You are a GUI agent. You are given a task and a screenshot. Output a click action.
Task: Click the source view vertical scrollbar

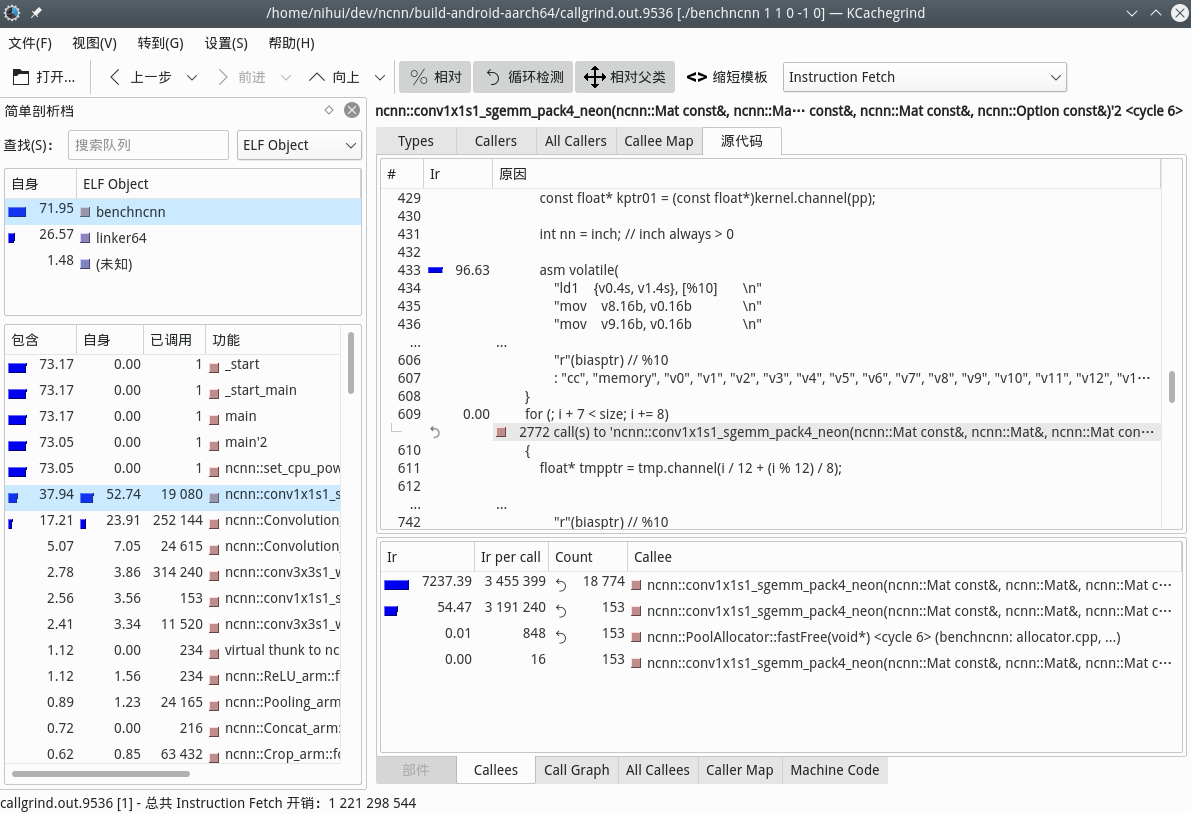tap(1172, 387)
